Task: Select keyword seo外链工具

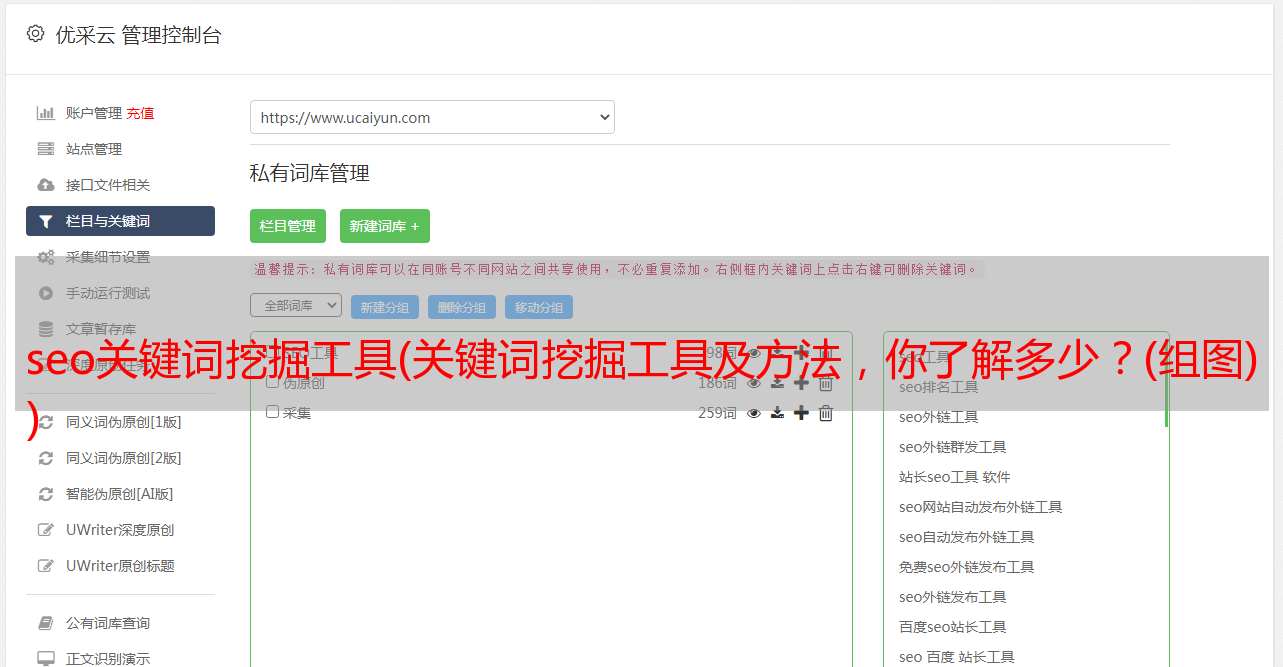Action: pos(939,417)
